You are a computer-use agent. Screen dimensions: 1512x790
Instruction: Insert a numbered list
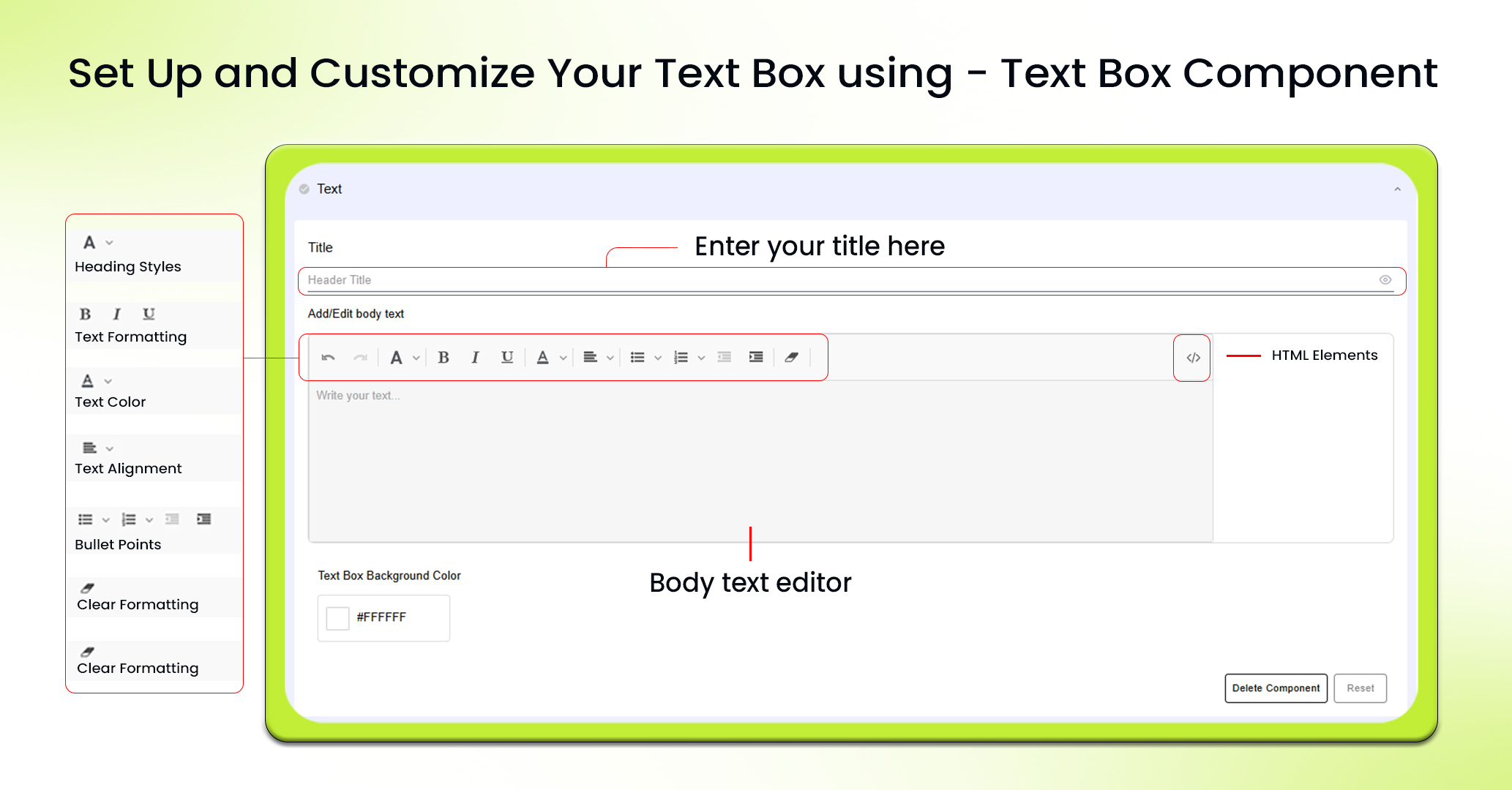681,357
